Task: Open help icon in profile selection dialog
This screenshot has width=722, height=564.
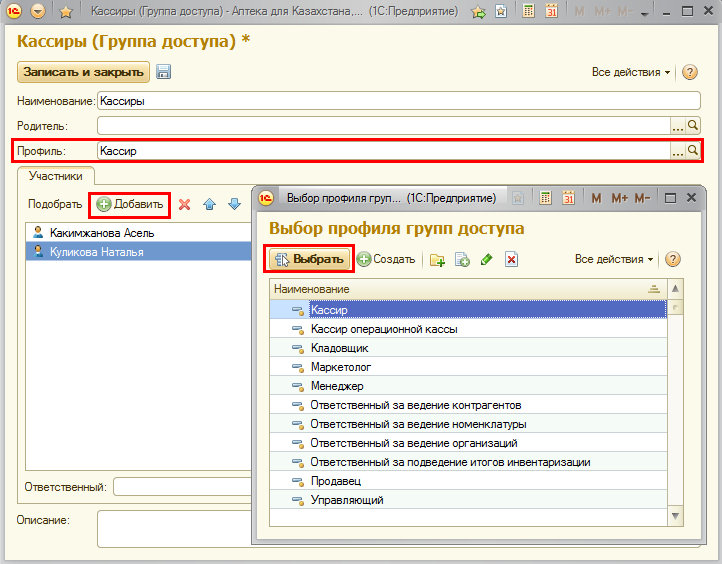Action: [673, 259]
